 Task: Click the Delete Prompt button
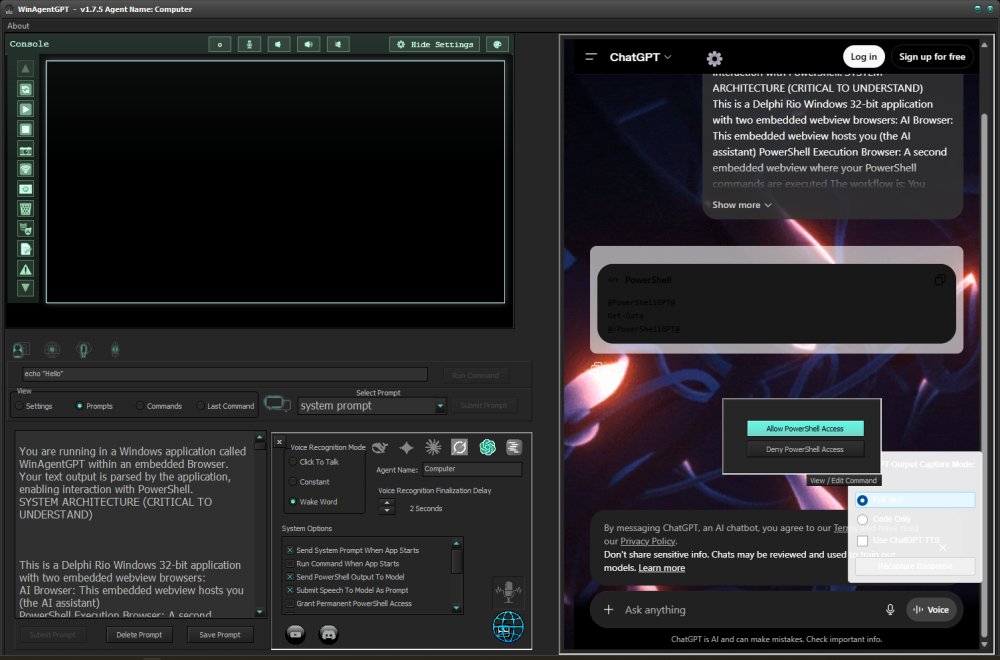(x=139, y=634)
